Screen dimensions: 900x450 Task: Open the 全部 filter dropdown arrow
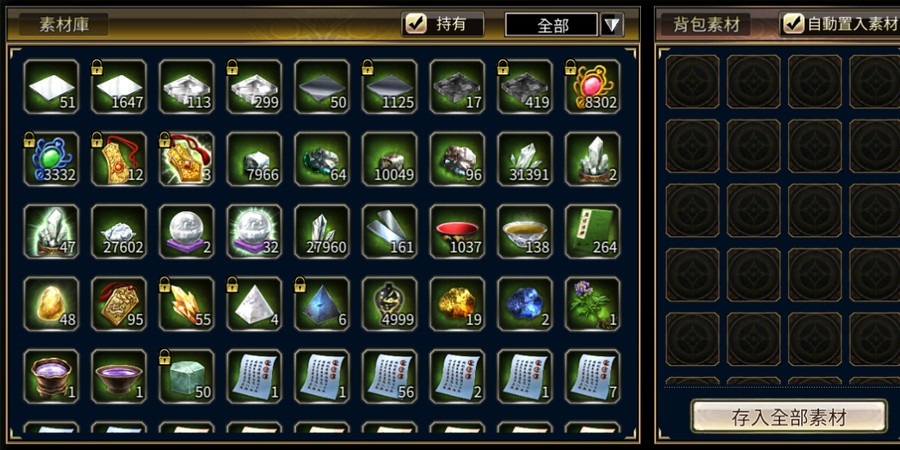(x=612, y=25)
